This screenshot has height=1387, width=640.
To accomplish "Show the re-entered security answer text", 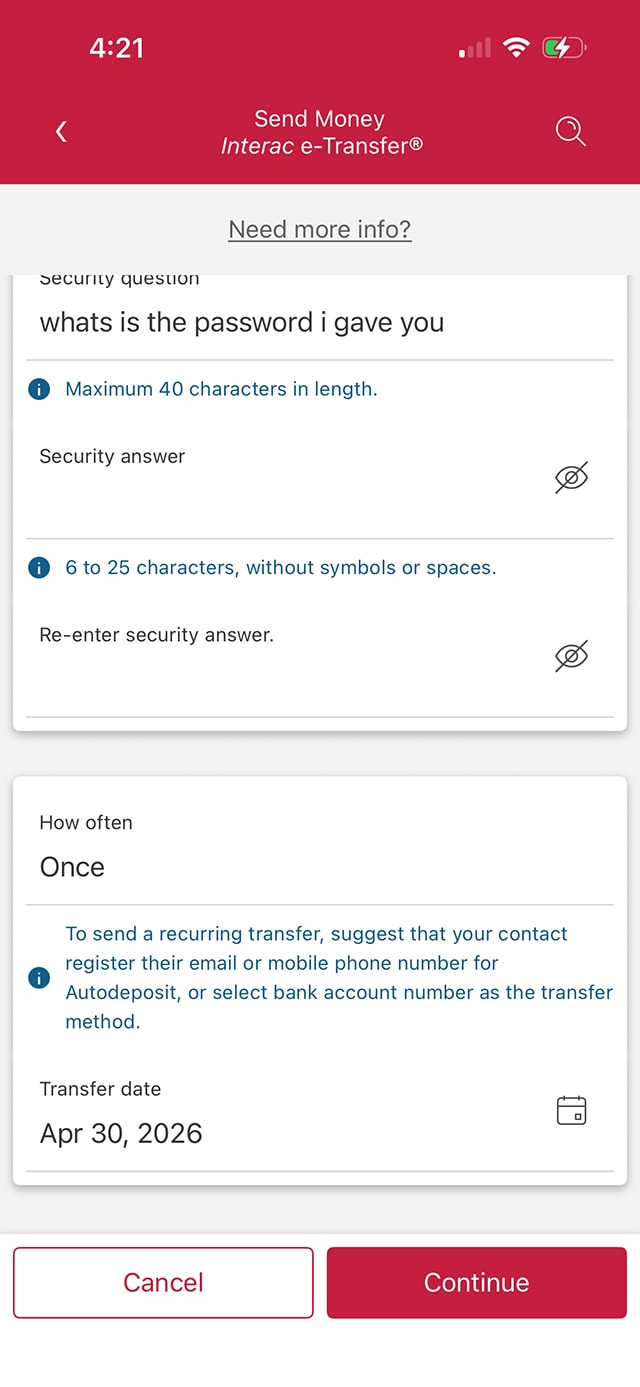I will click(x=571, y=656).
